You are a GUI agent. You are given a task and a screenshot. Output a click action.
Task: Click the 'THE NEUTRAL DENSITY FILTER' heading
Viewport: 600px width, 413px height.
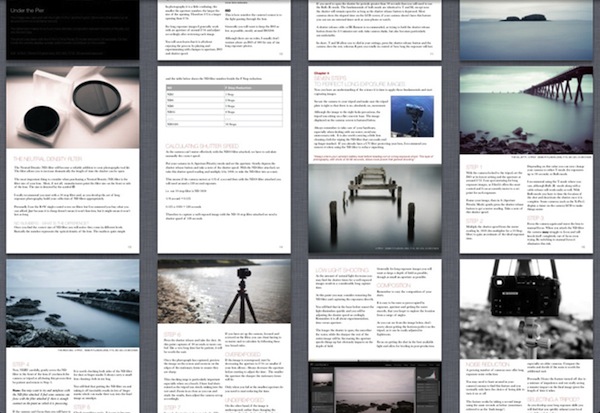click(48, 158)
